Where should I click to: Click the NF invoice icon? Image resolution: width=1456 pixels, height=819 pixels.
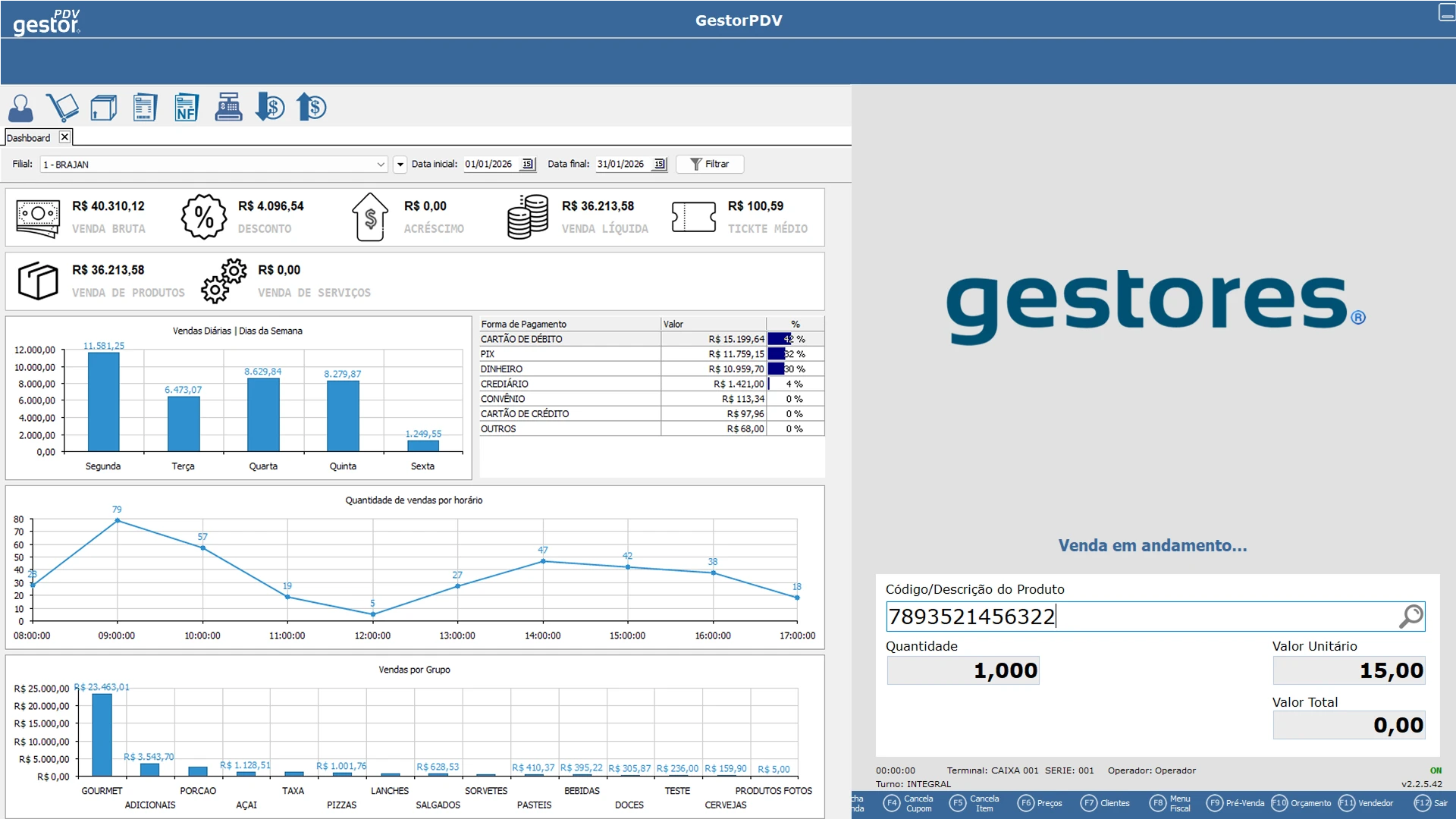point(186,108)
